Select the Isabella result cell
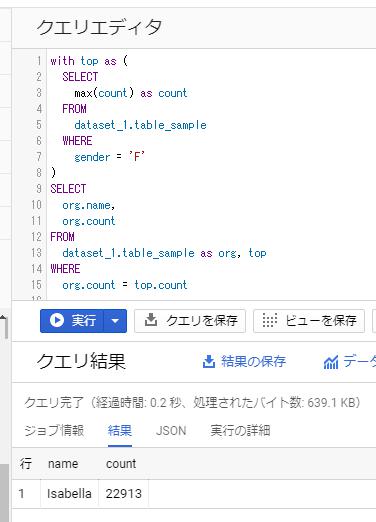 tap(69, 494)
